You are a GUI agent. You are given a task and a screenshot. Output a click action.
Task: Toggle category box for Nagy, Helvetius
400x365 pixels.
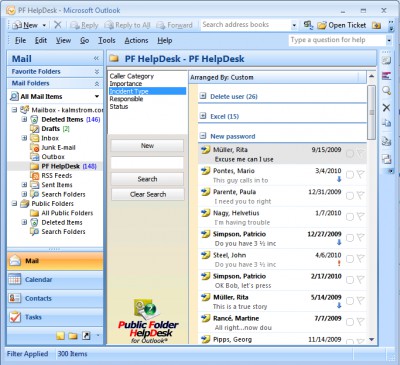point(350,217)
